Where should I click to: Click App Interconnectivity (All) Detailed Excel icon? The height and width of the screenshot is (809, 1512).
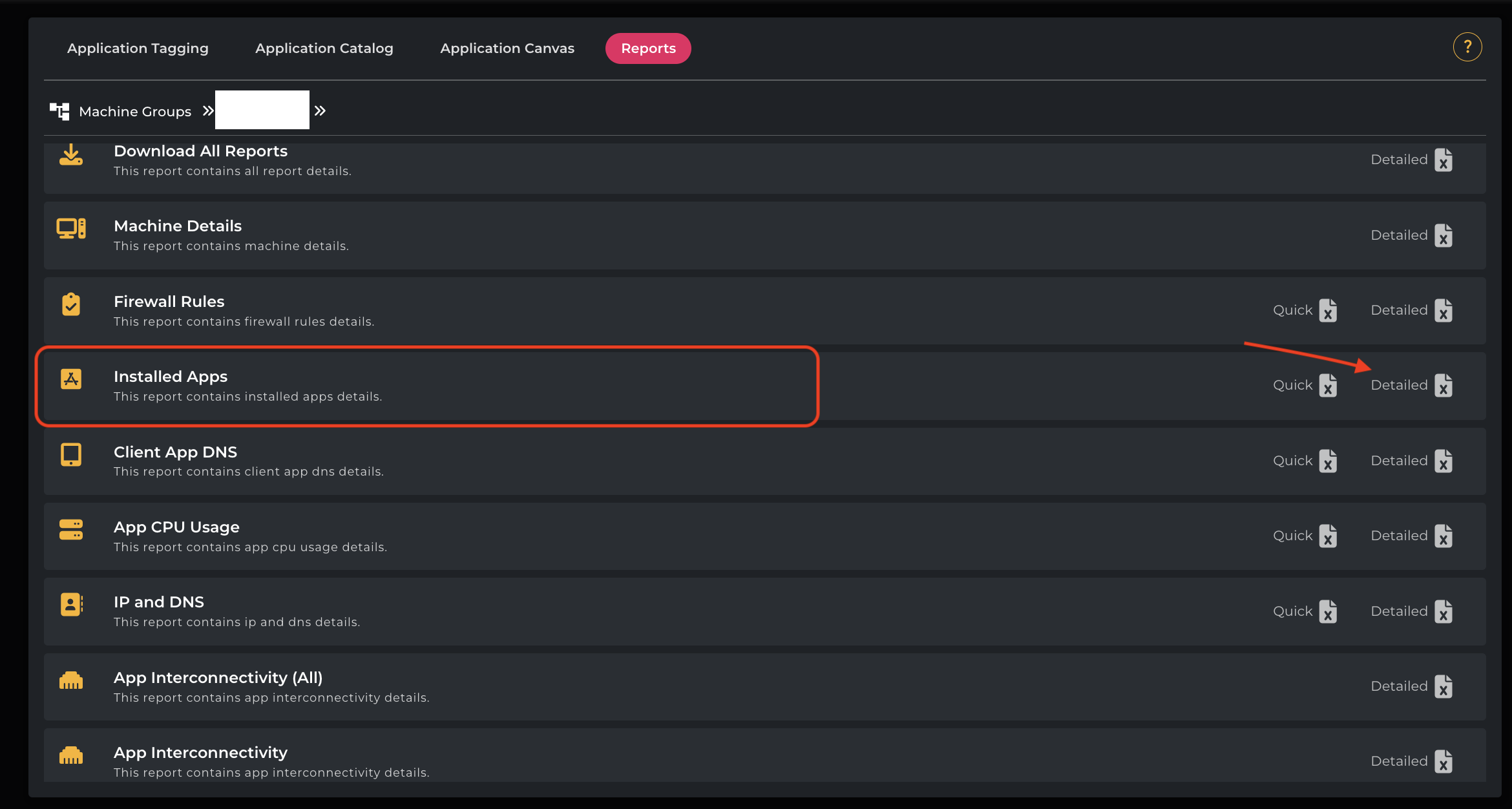pyautogui.click(x=1443, y=687)
